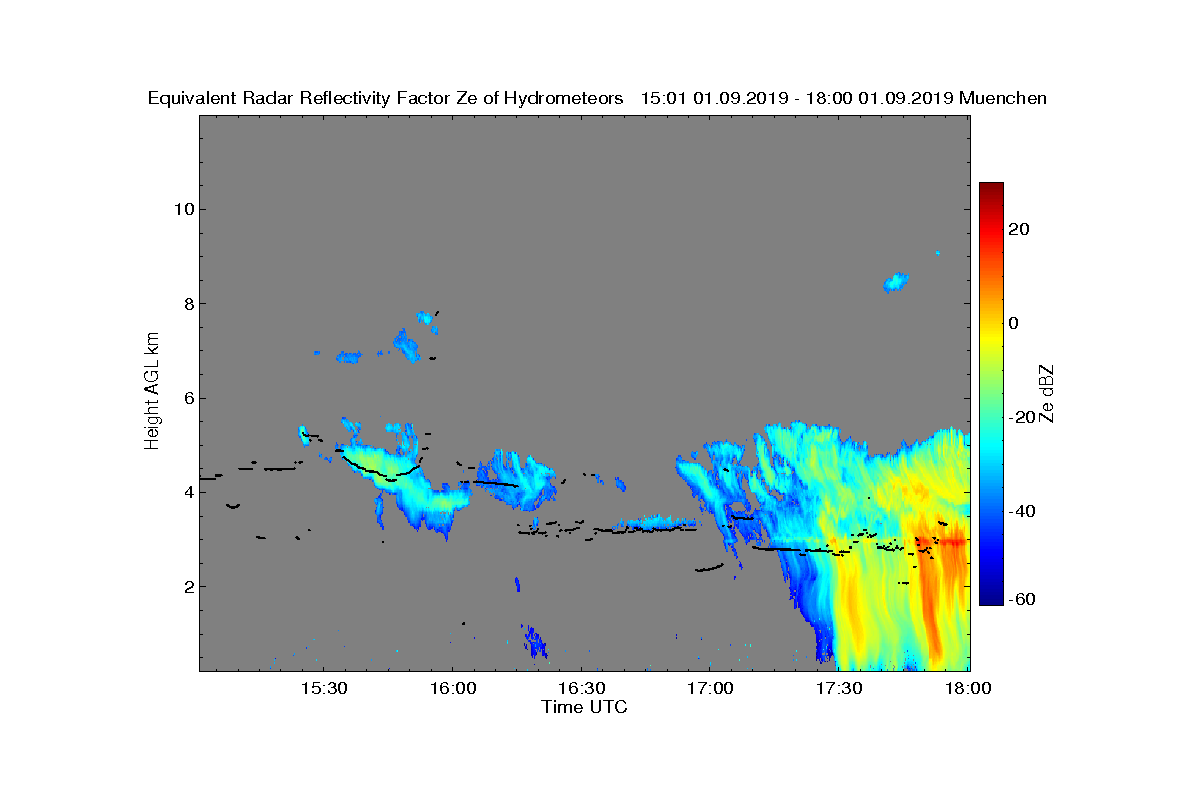Viewport: 1200px width, 800px height.
Task: Click the height tick label 8
Action: point(187,303)
